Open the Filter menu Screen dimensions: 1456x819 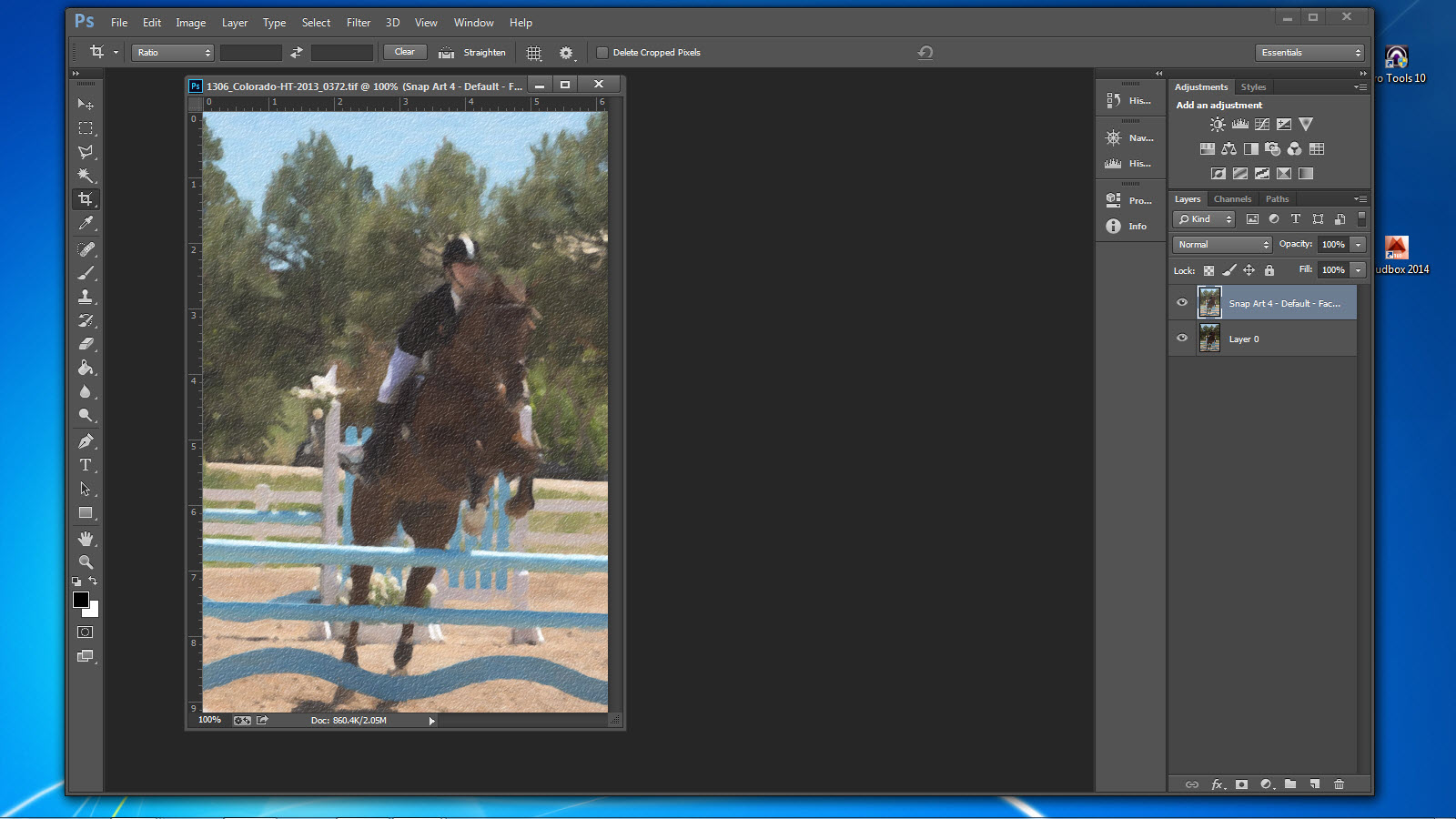point(359,23)
